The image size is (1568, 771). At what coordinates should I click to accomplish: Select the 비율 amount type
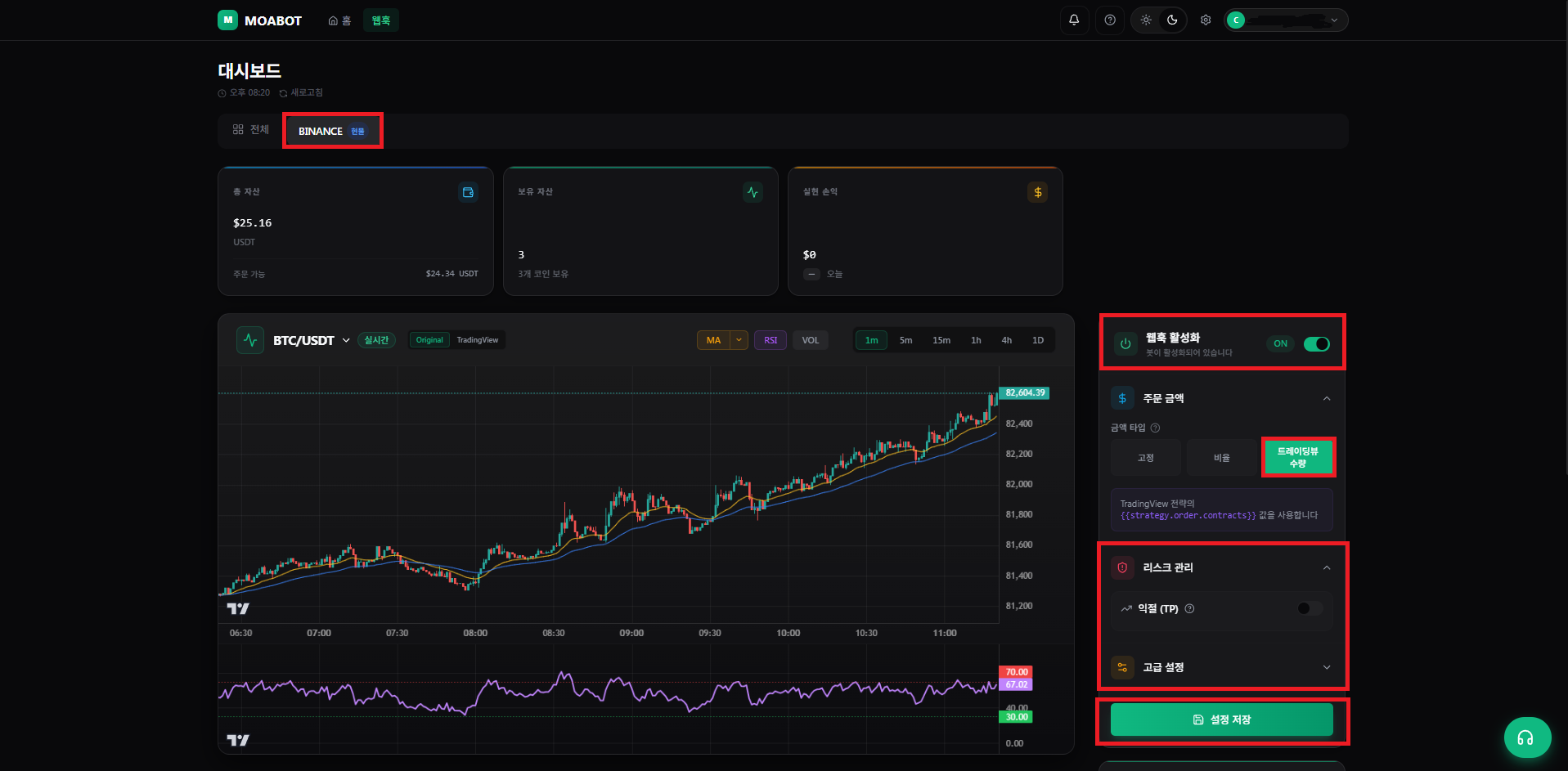pos(1222,458)
